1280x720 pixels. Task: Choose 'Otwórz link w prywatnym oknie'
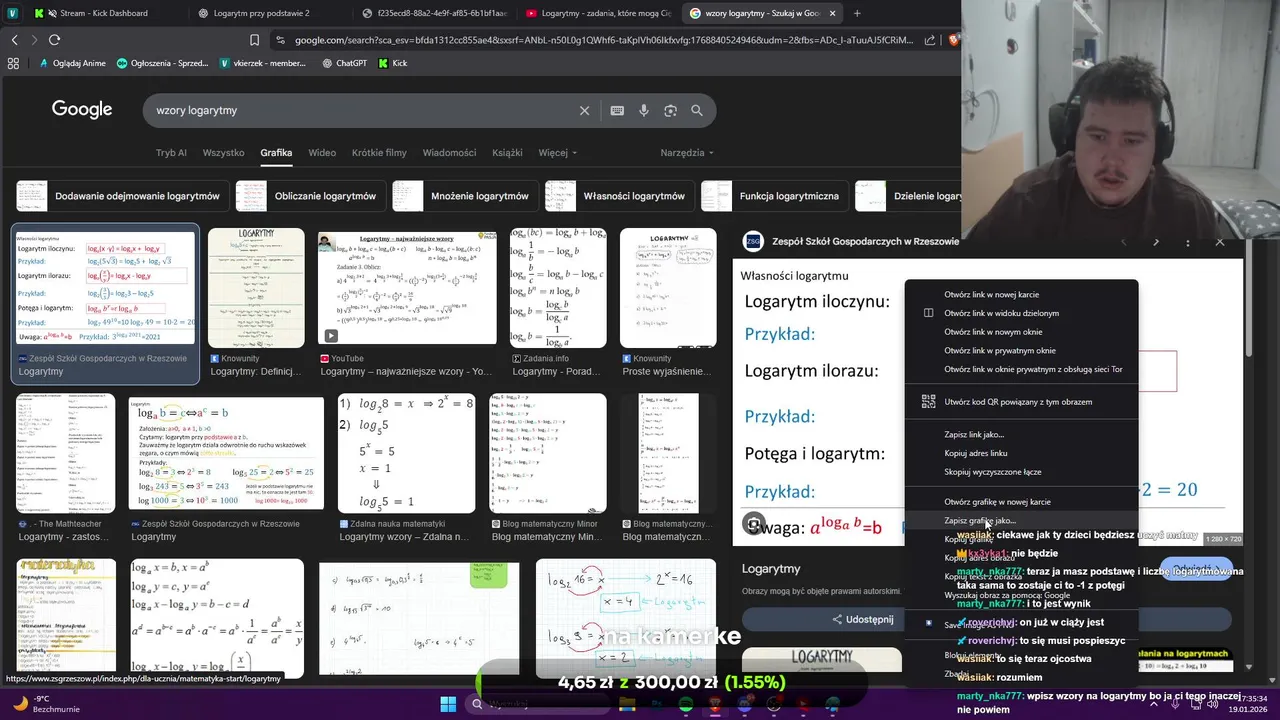[1021, 351]
